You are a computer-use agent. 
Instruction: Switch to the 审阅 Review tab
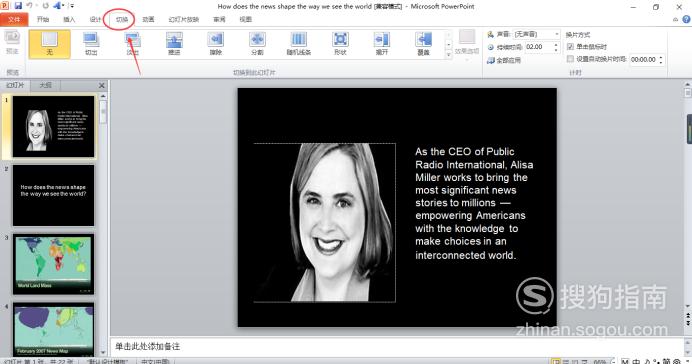[219, 19]
